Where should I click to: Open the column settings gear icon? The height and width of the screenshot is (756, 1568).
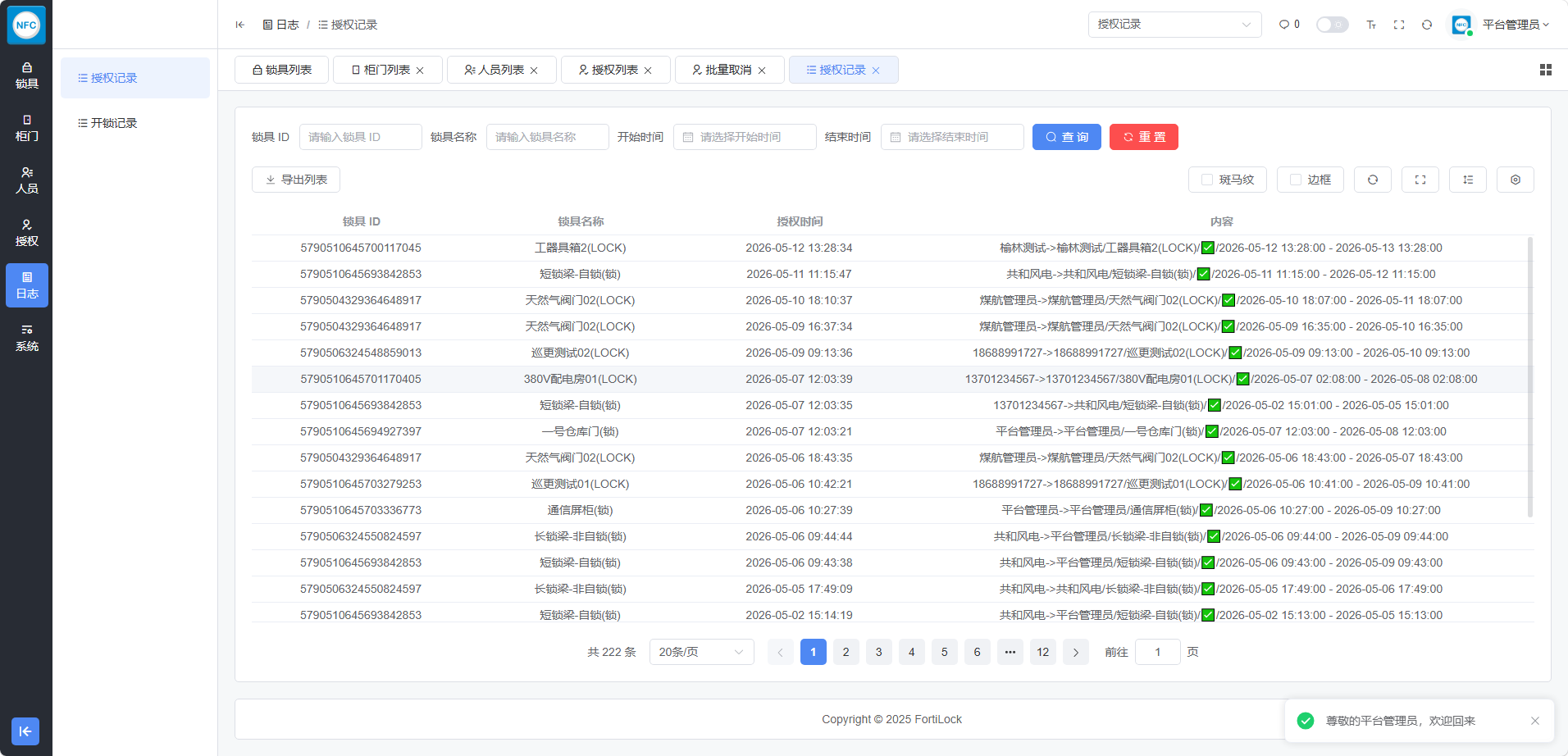pos(1516,180)
